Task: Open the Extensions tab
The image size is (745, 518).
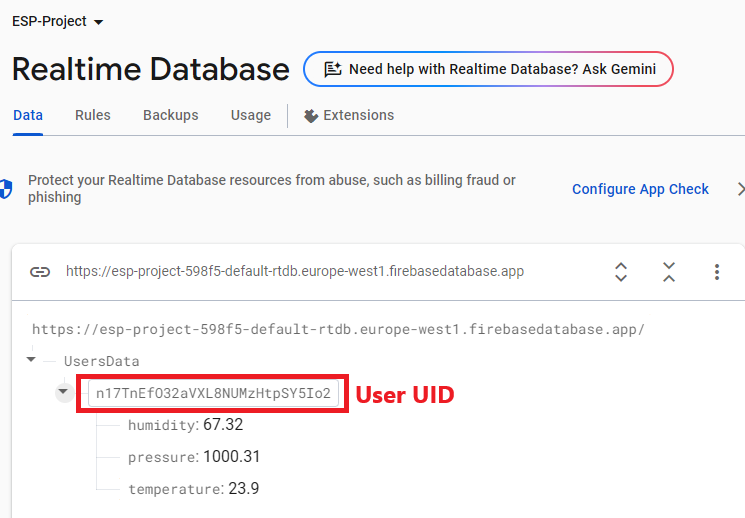Action: [349, 115]
